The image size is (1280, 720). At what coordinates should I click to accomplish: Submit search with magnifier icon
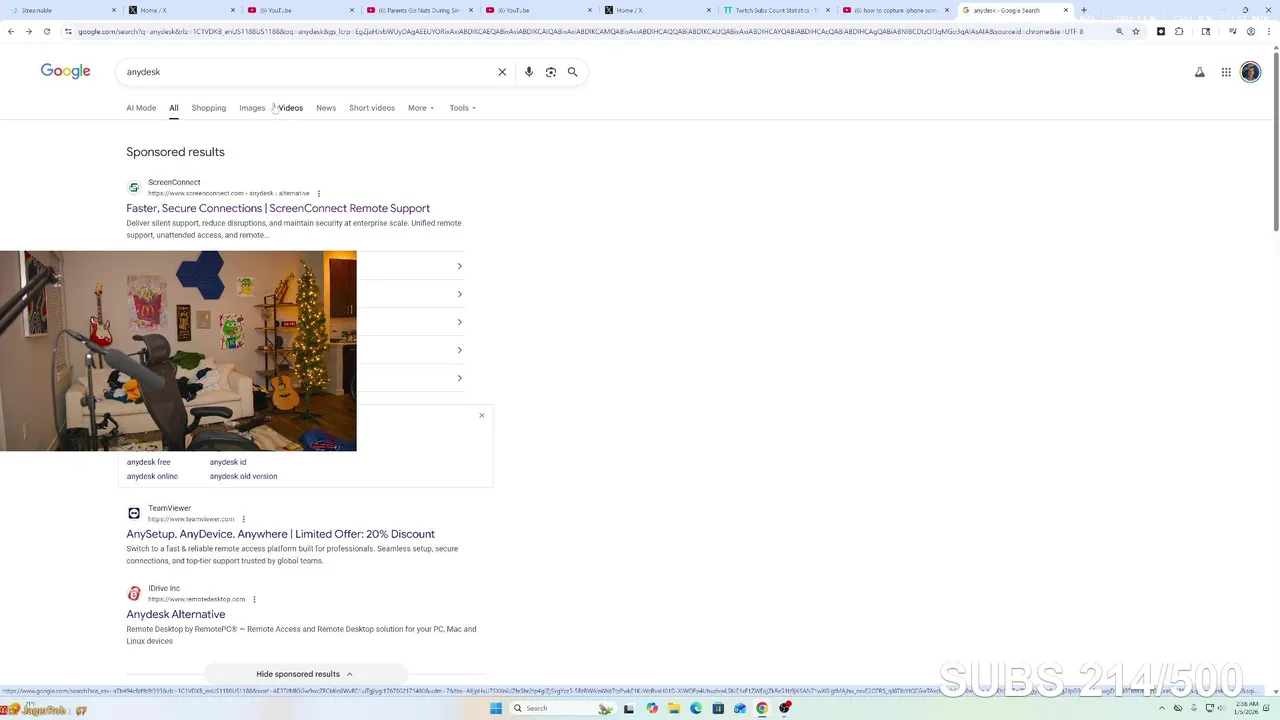click(573, 72)
